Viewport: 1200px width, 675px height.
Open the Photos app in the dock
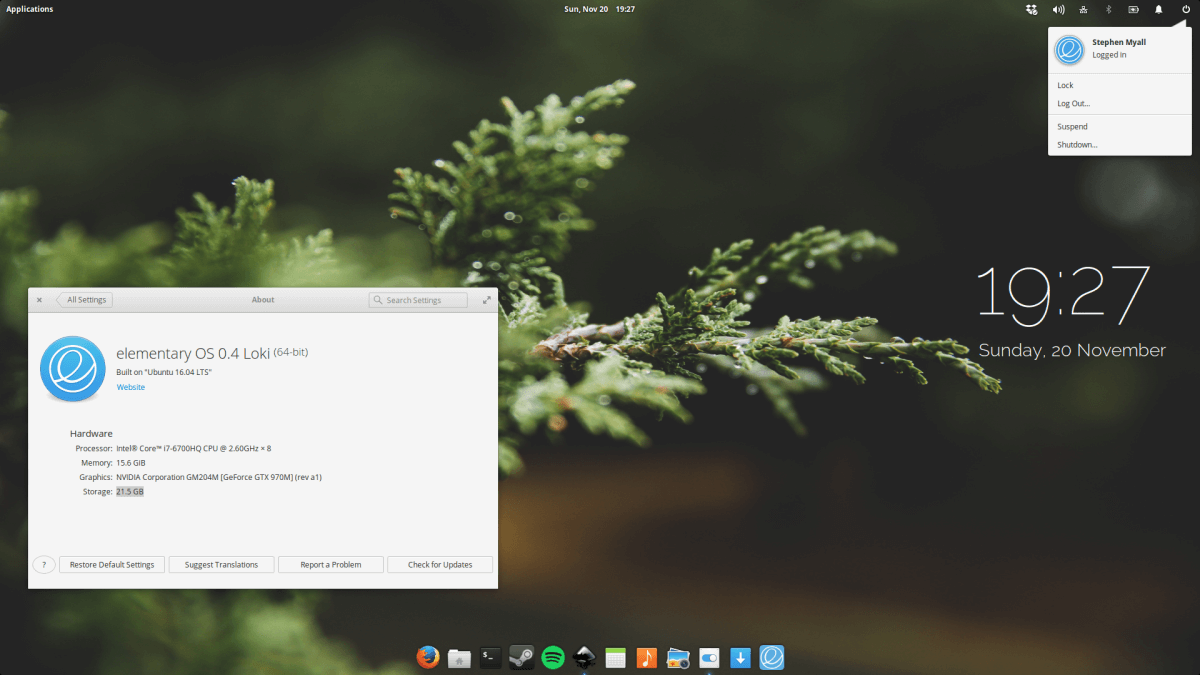coord(678,657)
